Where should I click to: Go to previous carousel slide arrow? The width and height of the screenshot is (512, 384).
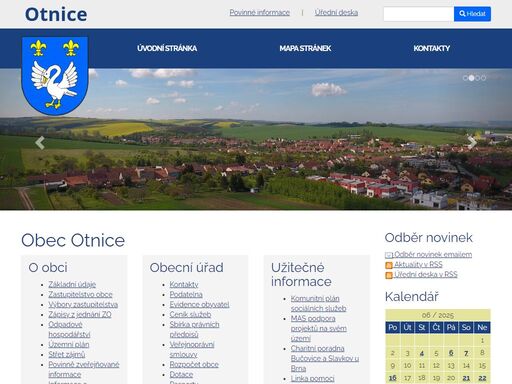[40, 143]
